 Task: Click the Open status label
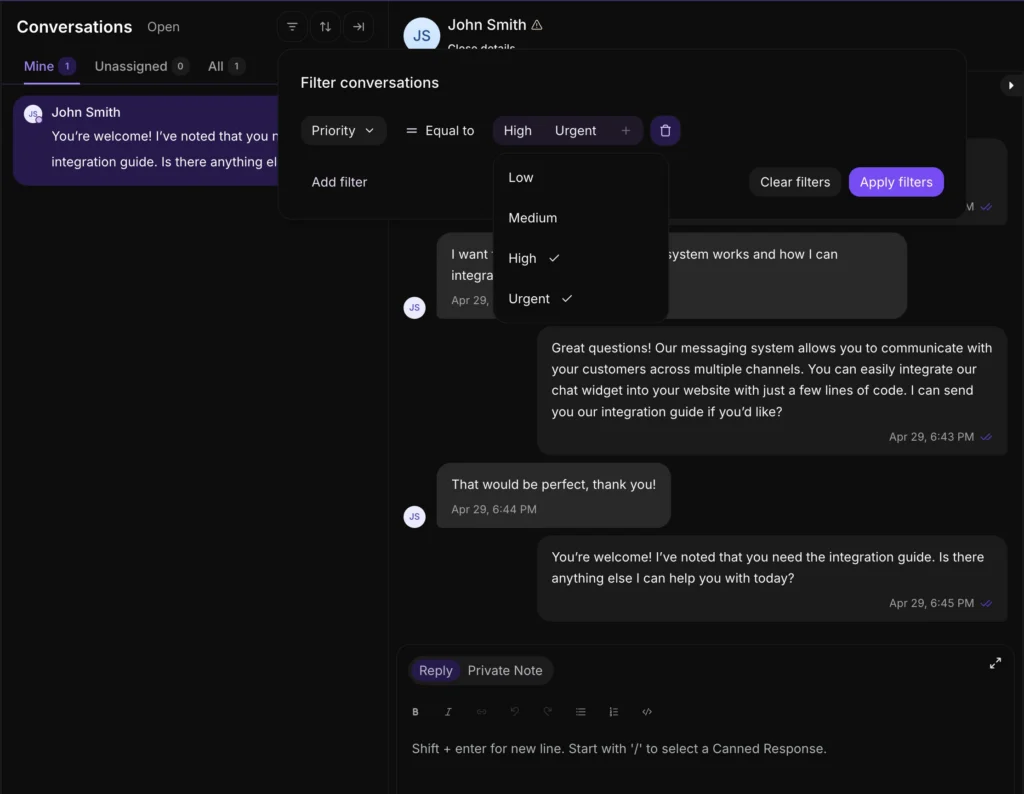pos(163,27)
